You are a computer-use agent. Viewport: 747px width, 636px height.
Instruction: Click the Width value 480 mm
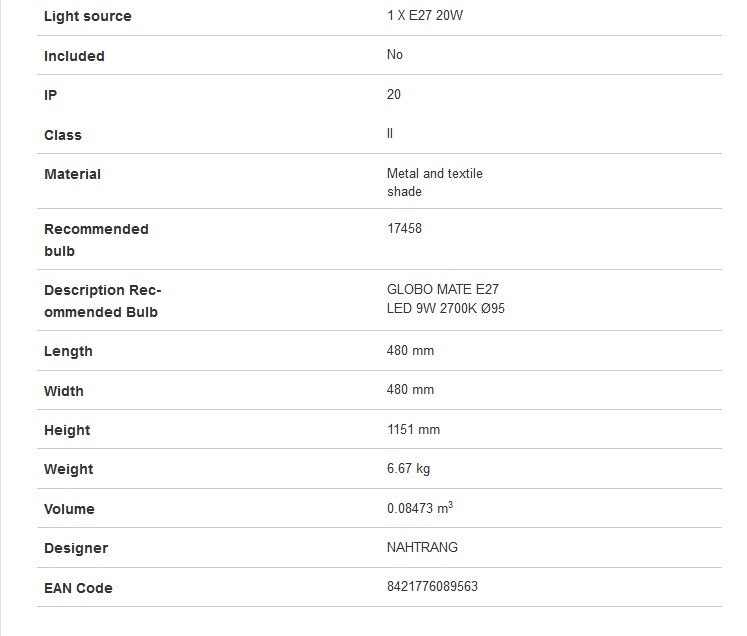pyautogui.click(x=410, y=390)
